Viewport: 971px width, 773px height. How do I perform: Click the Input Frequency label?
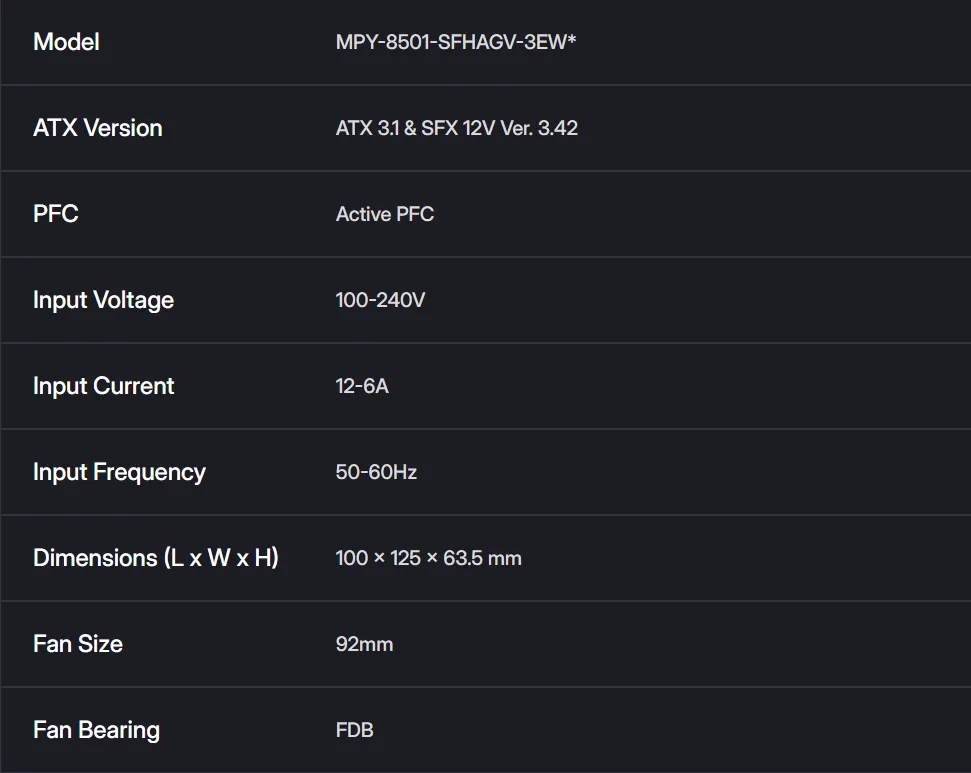(x=119, y=472)
